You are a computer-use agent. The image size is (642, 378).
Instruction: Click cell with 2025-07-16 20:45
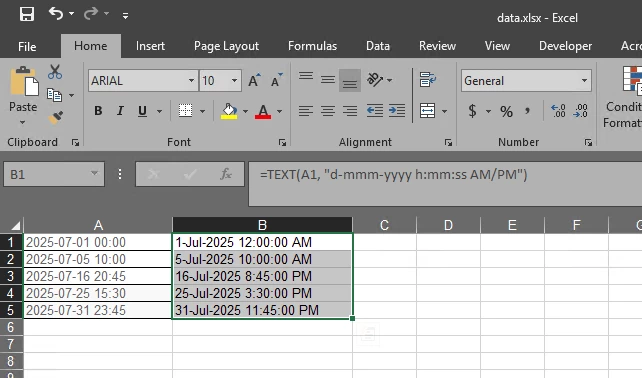click(98, 276)
